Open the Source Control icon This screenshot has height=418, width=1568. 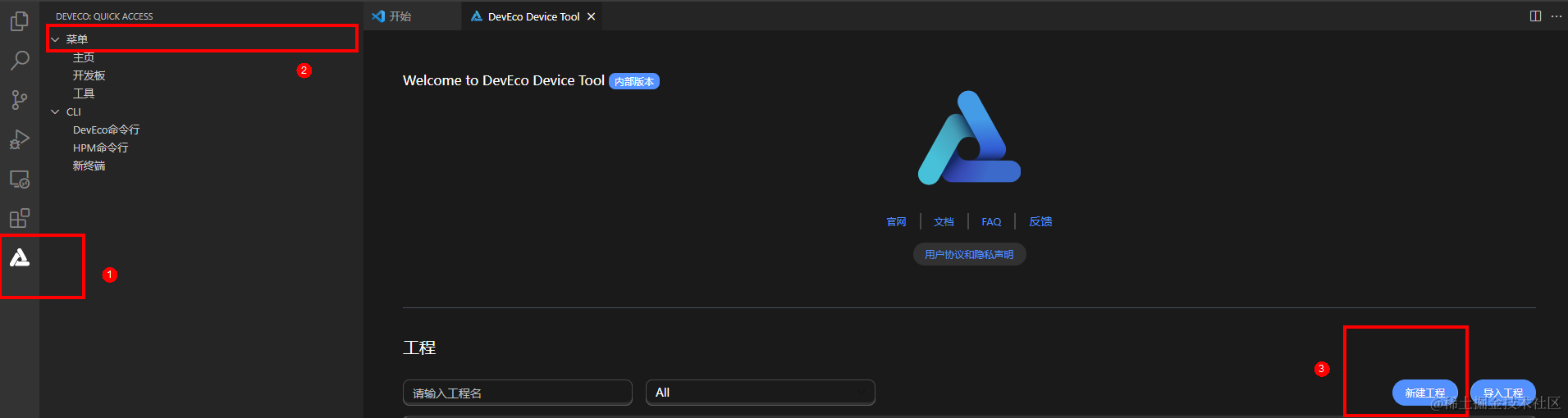(20, 100)
